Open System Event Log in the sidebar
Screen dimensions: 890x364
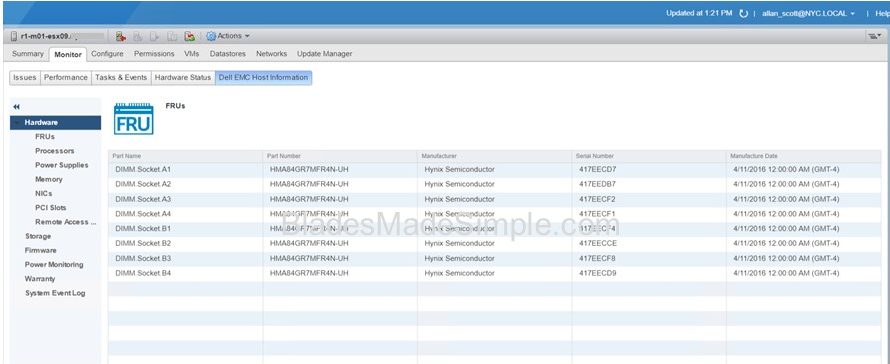pyautogui.click(x=55, y=293)
